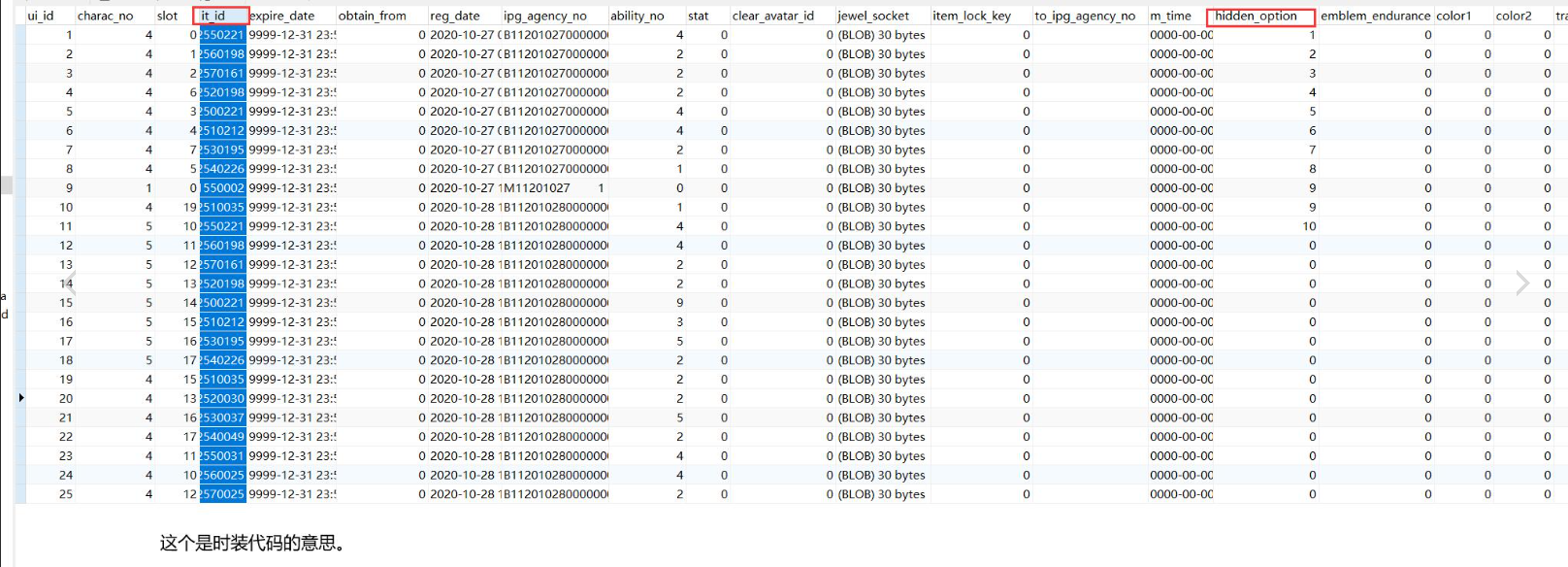The height and width of the screenshot is (567, 1568).
Task: Click the current-row pointer arrow beside row 20
Action: pyautogui.click(x=21, y=398)
